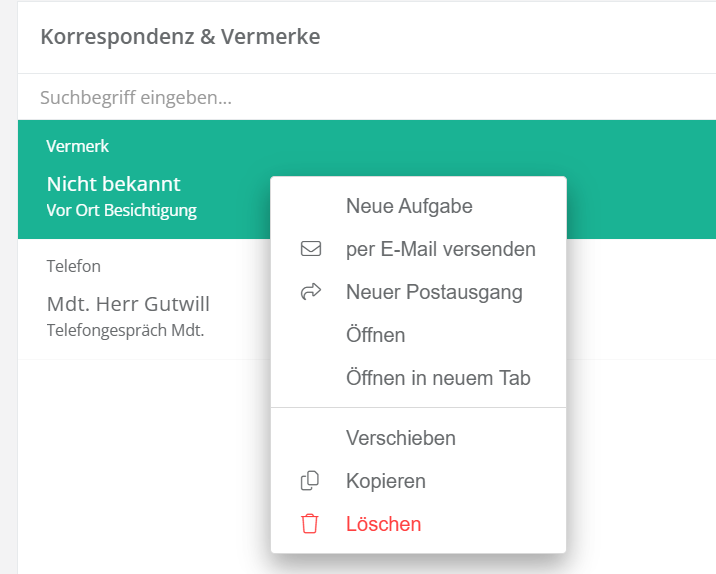Click the "Vermerk" type label
716x574 pixels.
pos(78,146)
